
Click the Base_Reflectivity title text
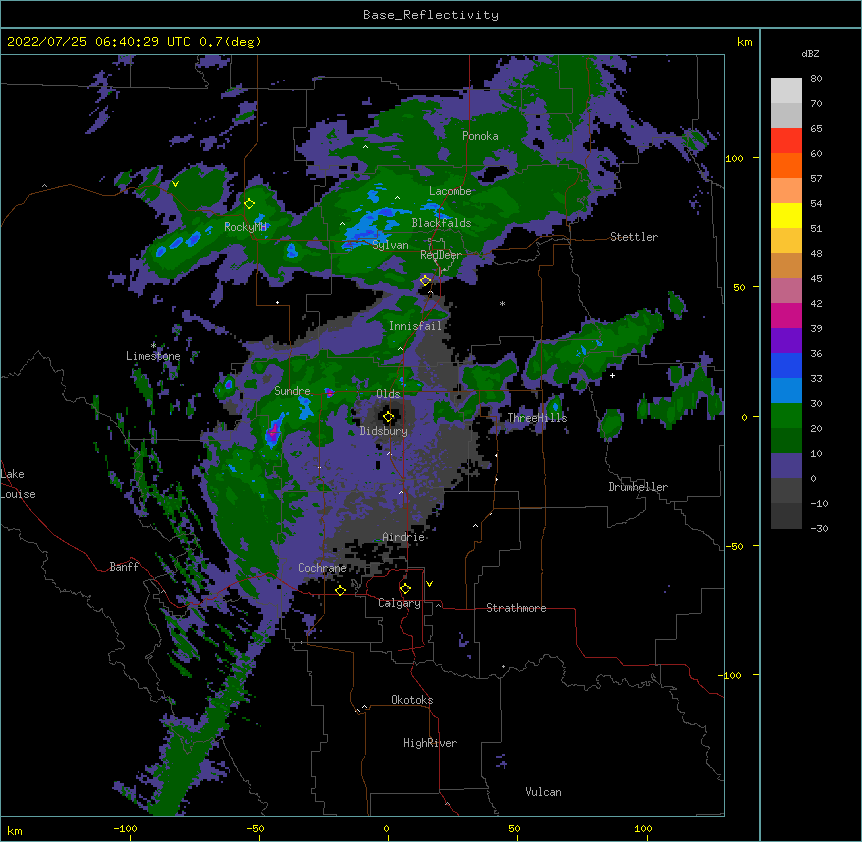pos(430,15)
